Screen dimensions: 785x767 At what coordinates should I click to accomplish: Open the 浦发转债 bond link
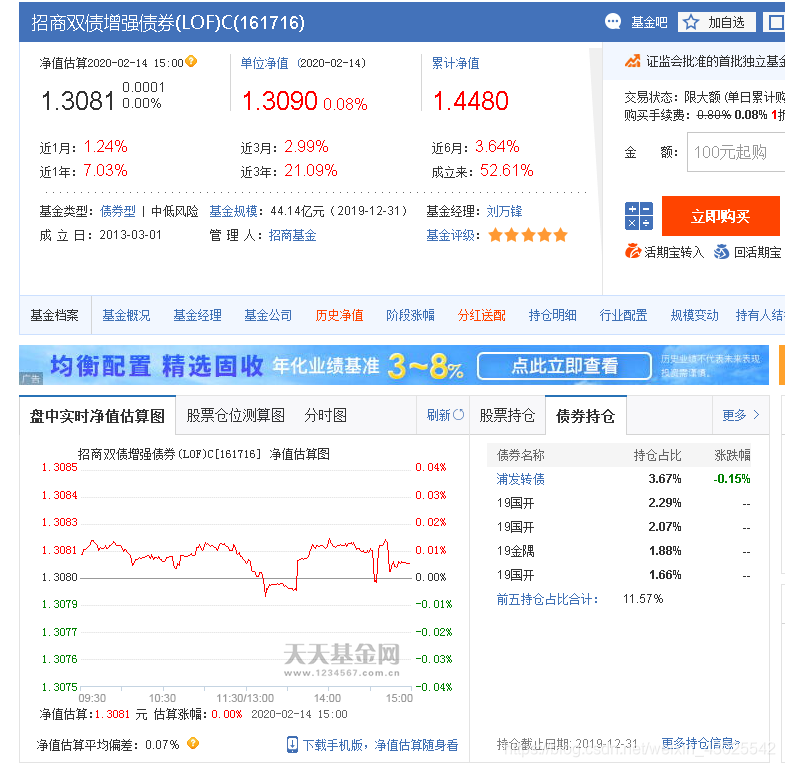point(520,479)
